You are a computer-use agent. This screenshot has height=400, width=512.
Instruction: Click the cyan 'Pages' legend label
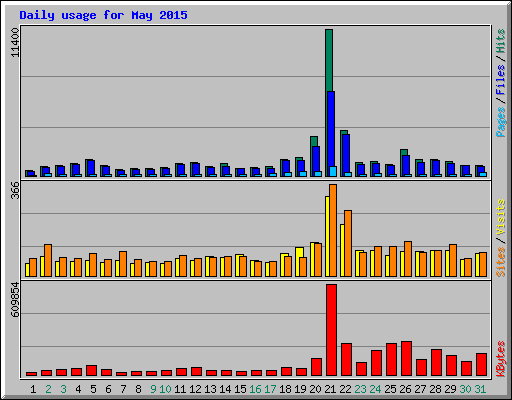pos(501,122)
